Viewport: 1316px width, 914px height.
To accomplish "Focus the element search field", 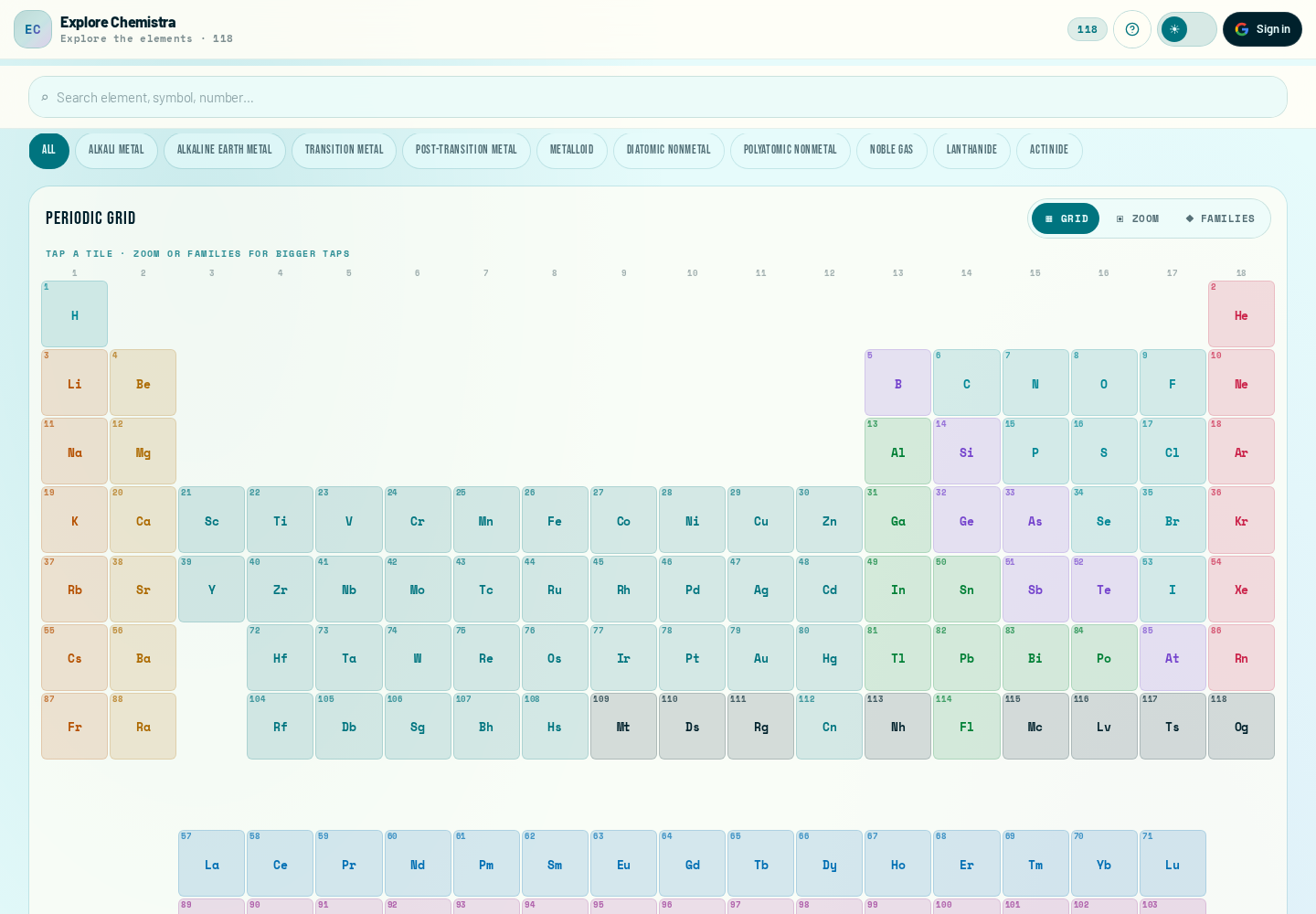I will pyautogui.click(x=658, y=97).
